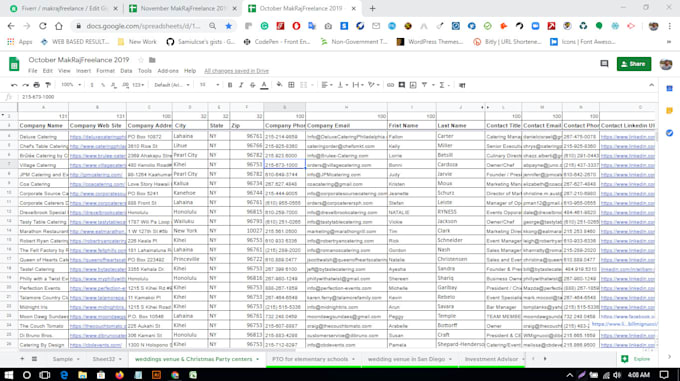Image resolution: width=680 pixels, height=381 pixels.
Task: Open the functions sigma dropdown
Action: (444, 85)
